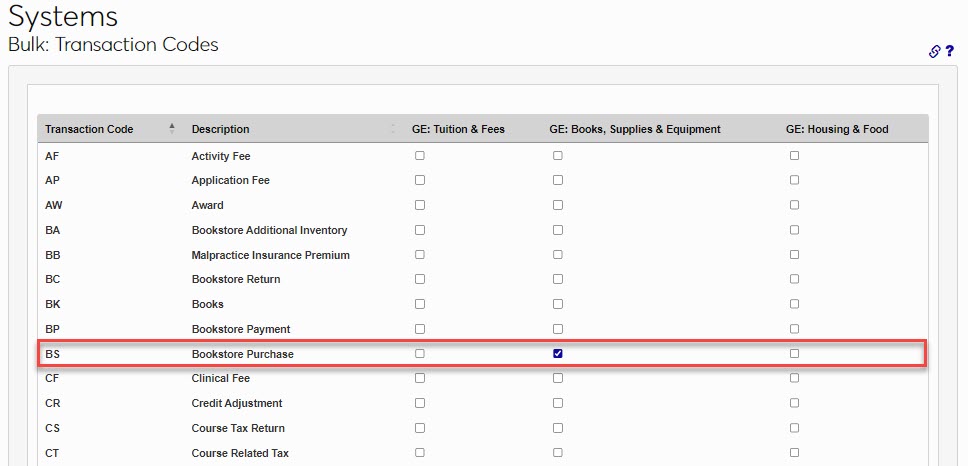
Task: Click the Transaction Code sort arrows
Action: (171, 129)
